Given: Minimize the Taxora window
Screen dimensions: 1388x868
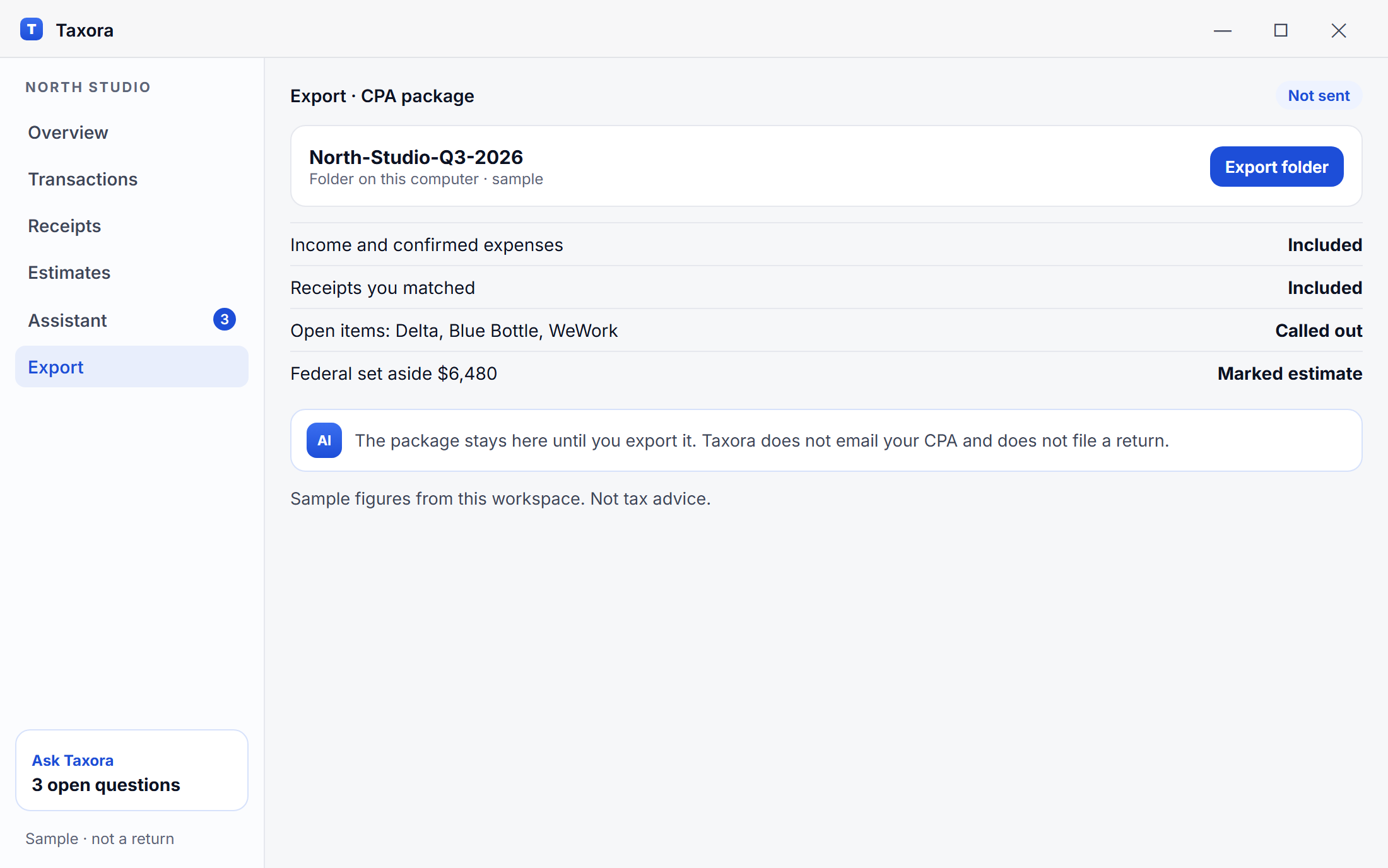Looking at the screenshot, I should point(1223,30).
